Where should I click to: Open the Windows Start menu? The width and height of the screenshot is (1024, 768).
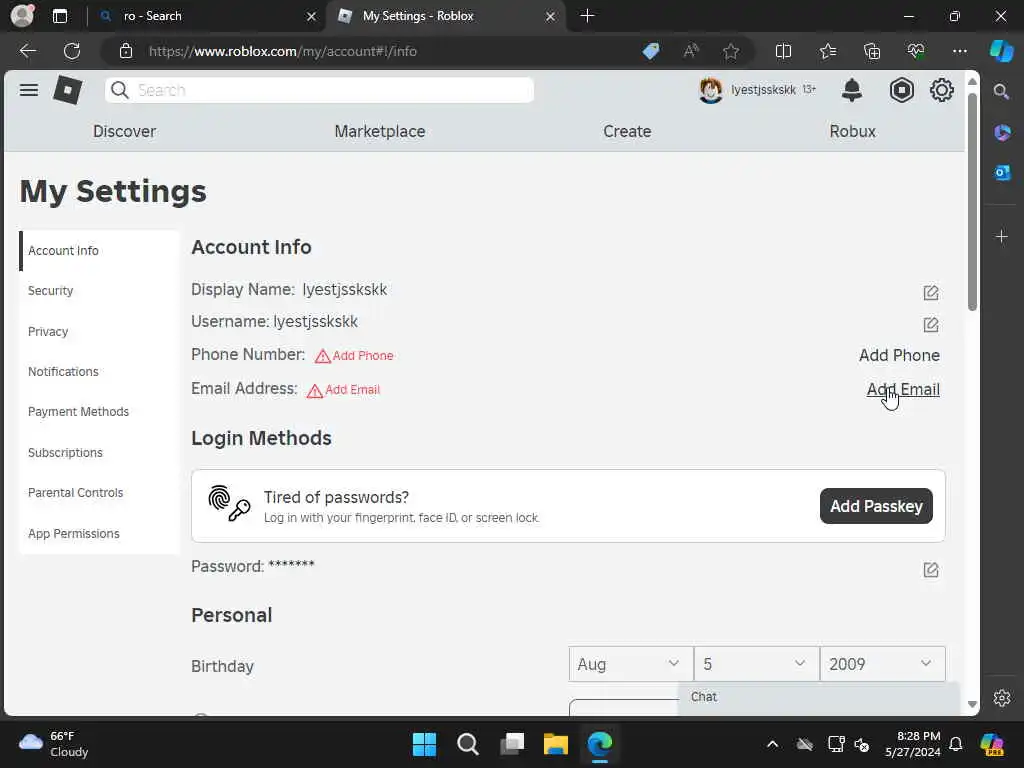click(x=424, y=744)
